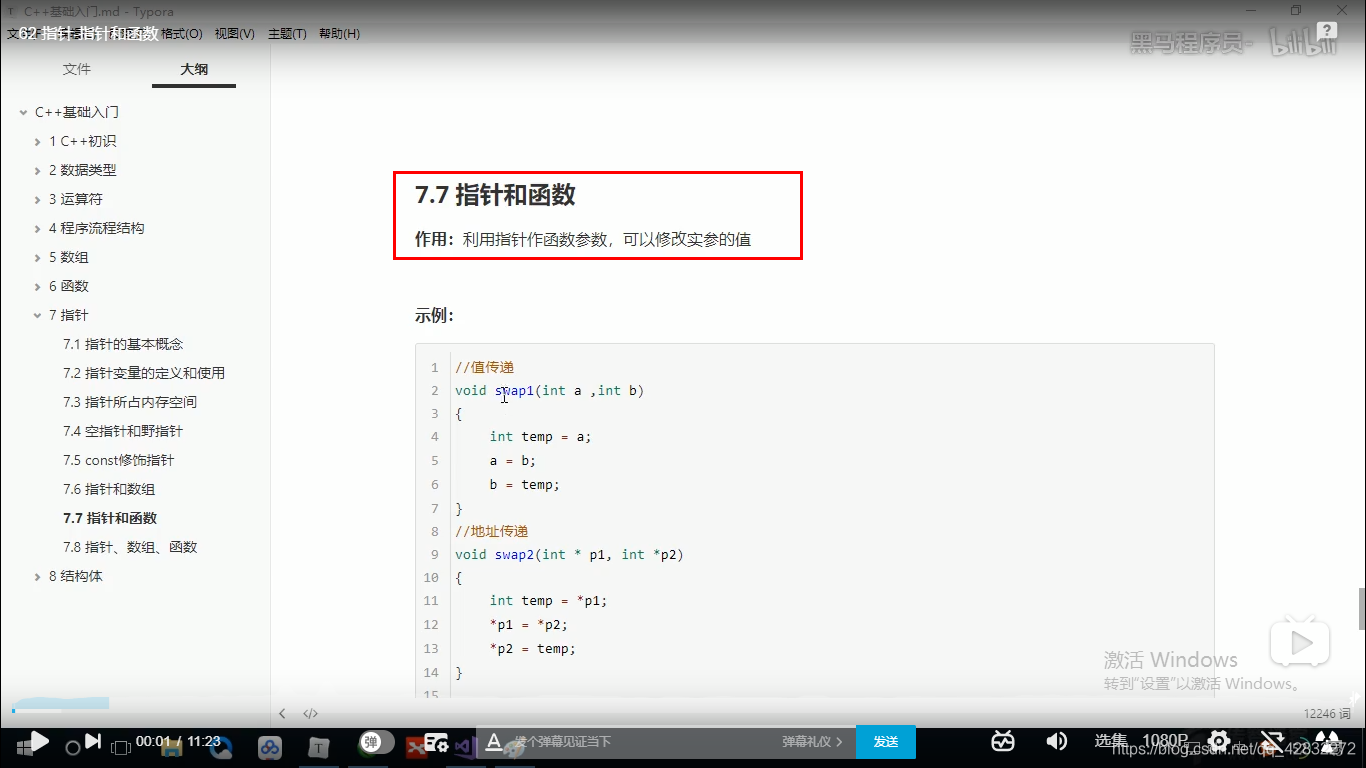Go to 7.8 指针、数组、函数 heading
The height and width of the screenshot is (768, 1366).
[x=130, y=547]
